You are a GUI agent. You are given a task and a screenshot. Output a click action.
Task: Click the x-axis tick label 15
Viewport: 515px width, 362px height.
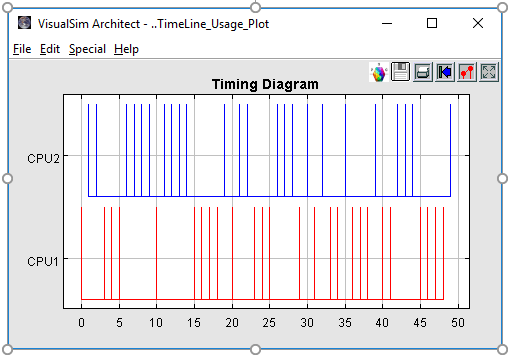tap(194, 322)
